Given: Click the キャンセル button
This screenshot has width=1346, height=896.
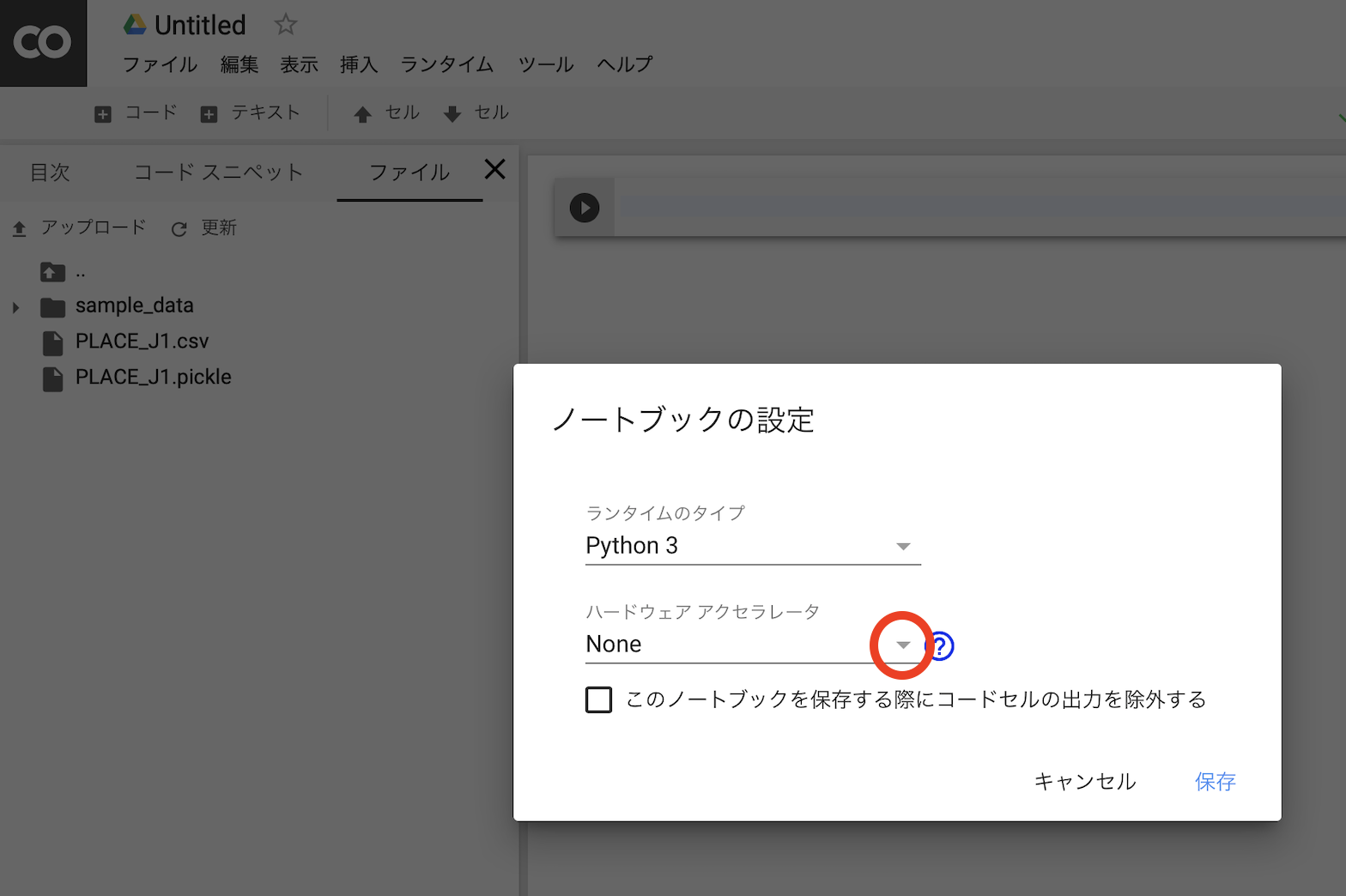Looking at the screenshot, I should pyautogui.click(x=1085, y=782).
